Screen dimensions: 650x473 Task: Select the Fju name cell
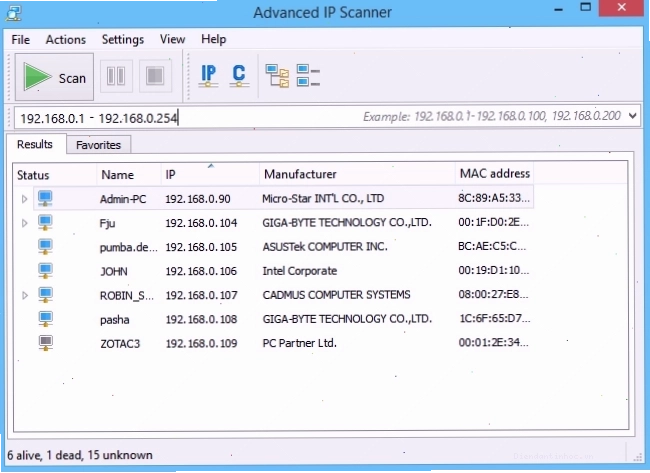point(107,224)
